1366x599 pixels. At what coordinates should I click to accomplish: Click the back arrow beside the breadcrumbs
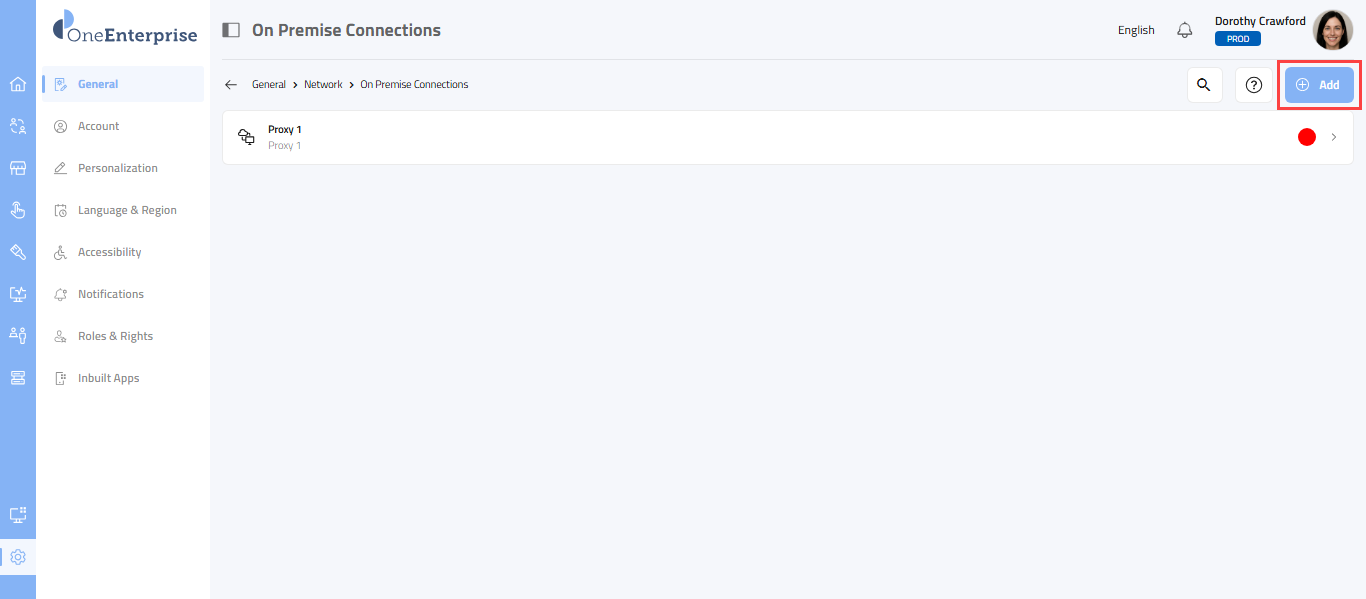click(x=231, y=85)
